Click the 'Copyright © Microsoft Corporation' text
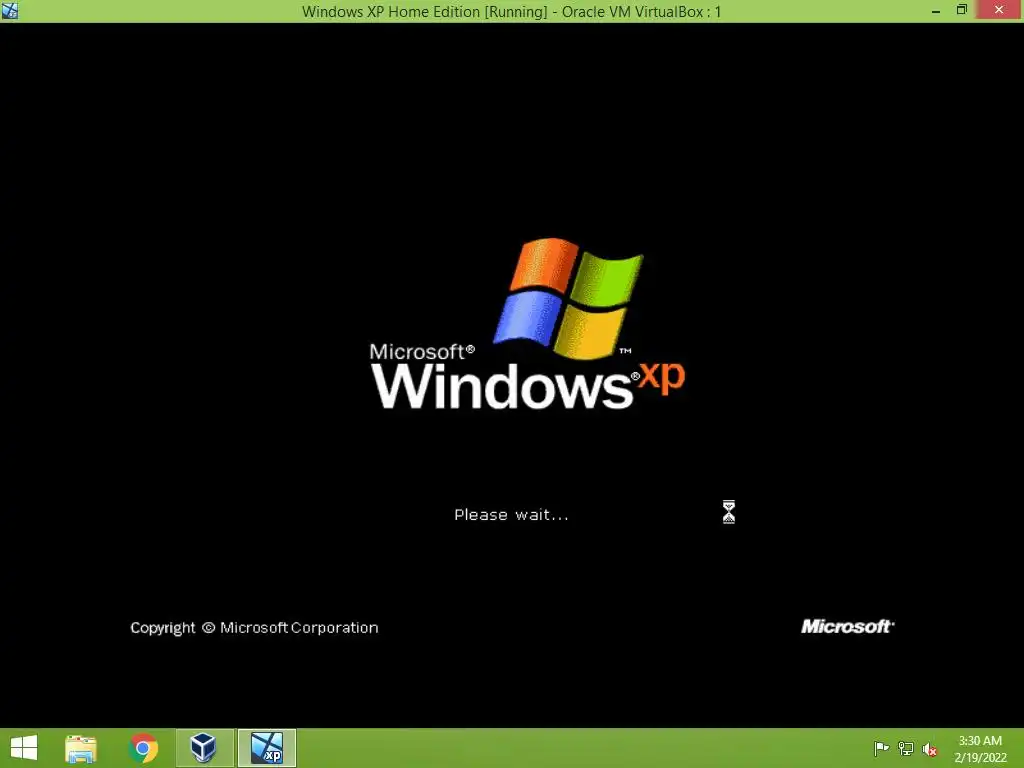The height and width of the screenshot is (768, 1024). 254,628
